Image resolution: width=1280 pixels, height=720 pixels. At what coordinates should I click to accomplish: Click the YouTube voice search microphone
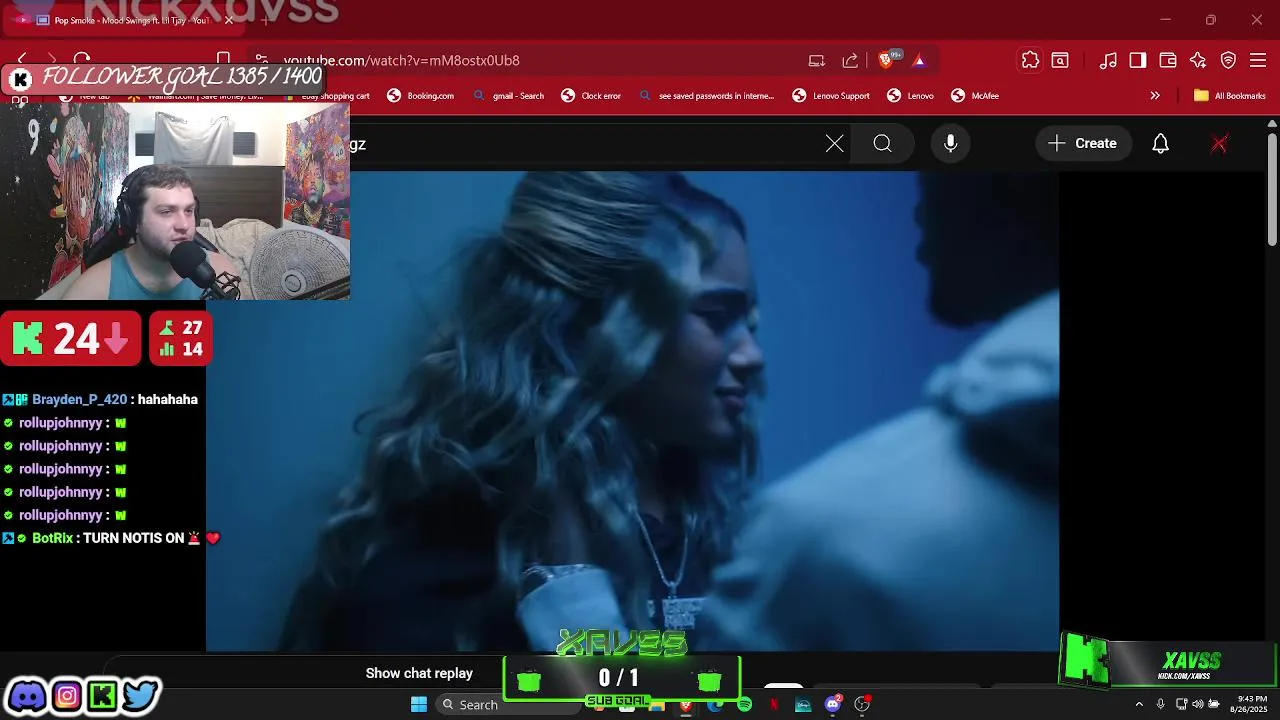pyautogui.click(x=951, y=144)
